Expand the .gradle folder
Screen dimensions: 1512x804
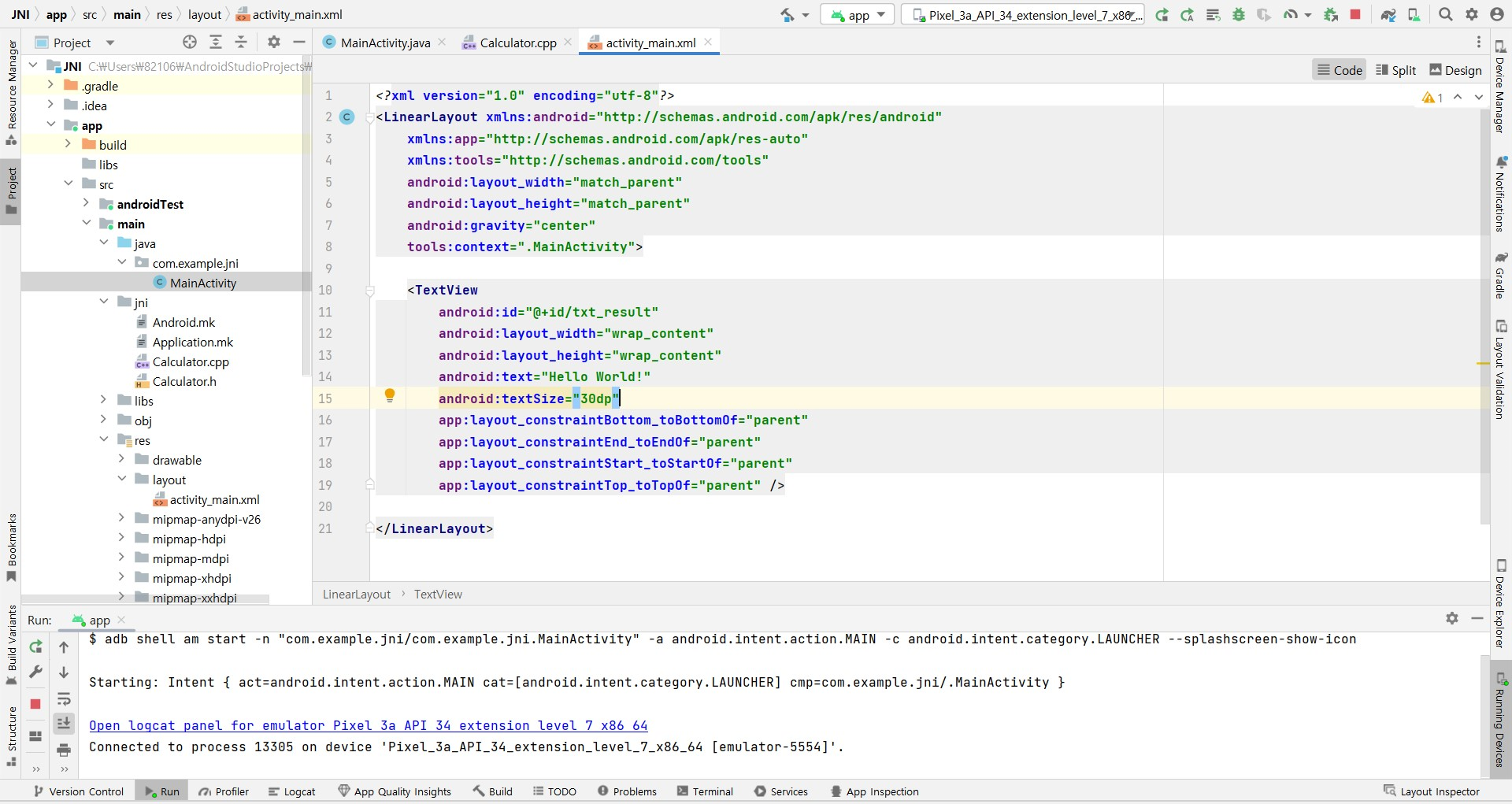50,84
